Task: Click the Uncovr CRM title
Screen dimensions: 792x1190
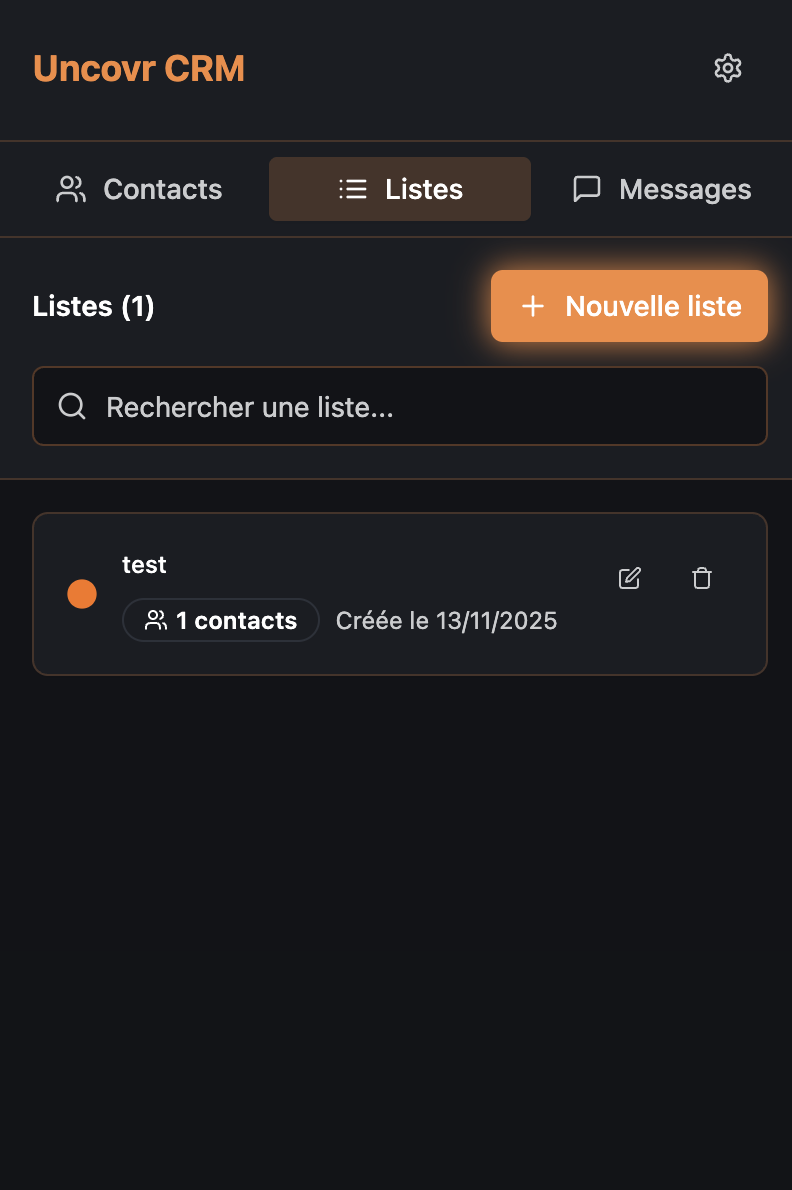Action: (139, 69)
